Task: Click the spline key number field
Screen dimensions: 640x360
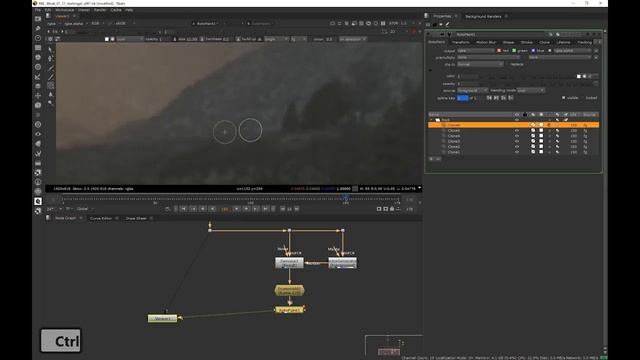Action: pos(462,98)
